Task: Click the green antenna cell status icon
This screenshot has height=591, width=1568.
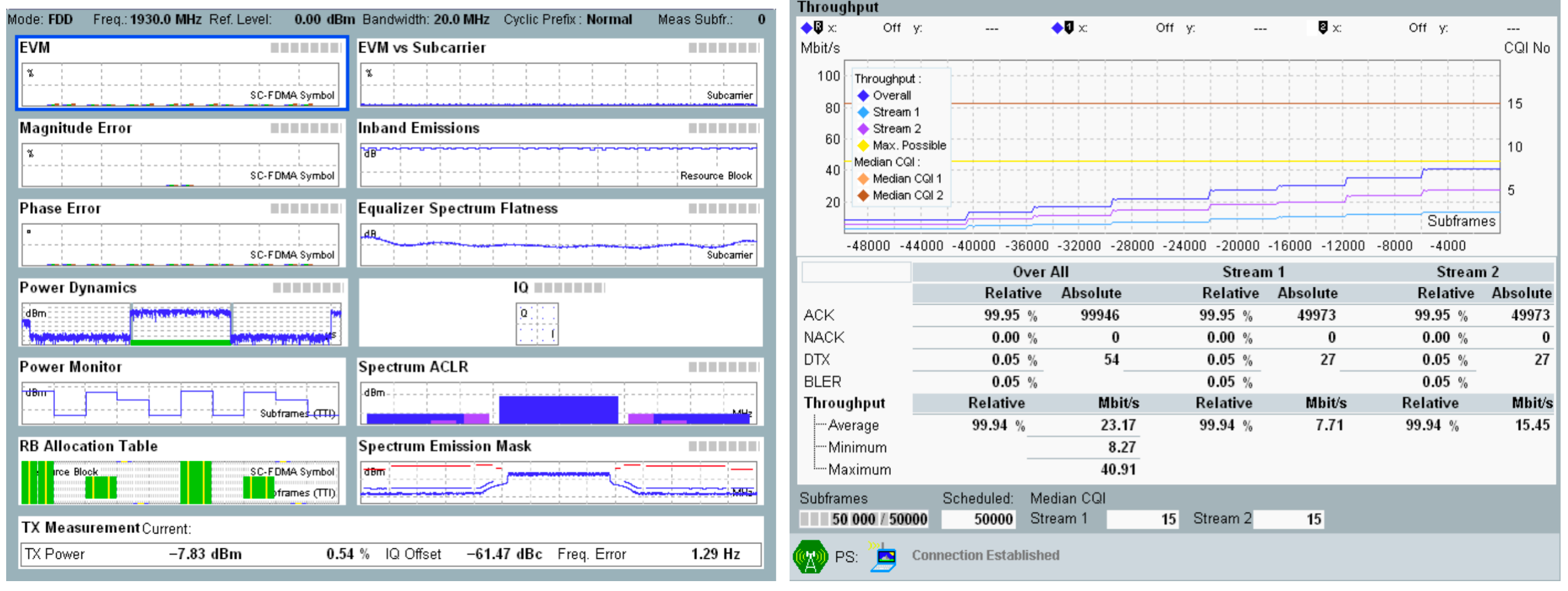Action: tap(810, 556)
